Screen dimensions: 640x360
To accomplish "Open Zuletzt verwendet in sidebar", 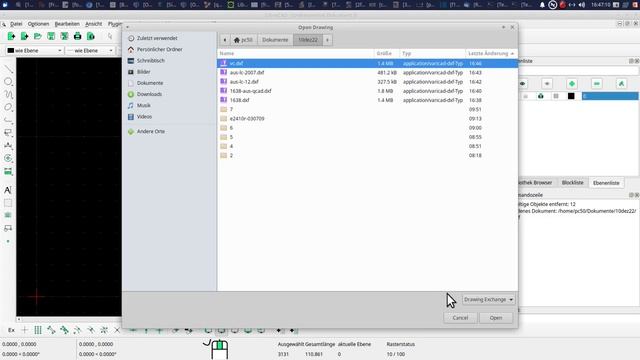I will (x=157, y=38).
